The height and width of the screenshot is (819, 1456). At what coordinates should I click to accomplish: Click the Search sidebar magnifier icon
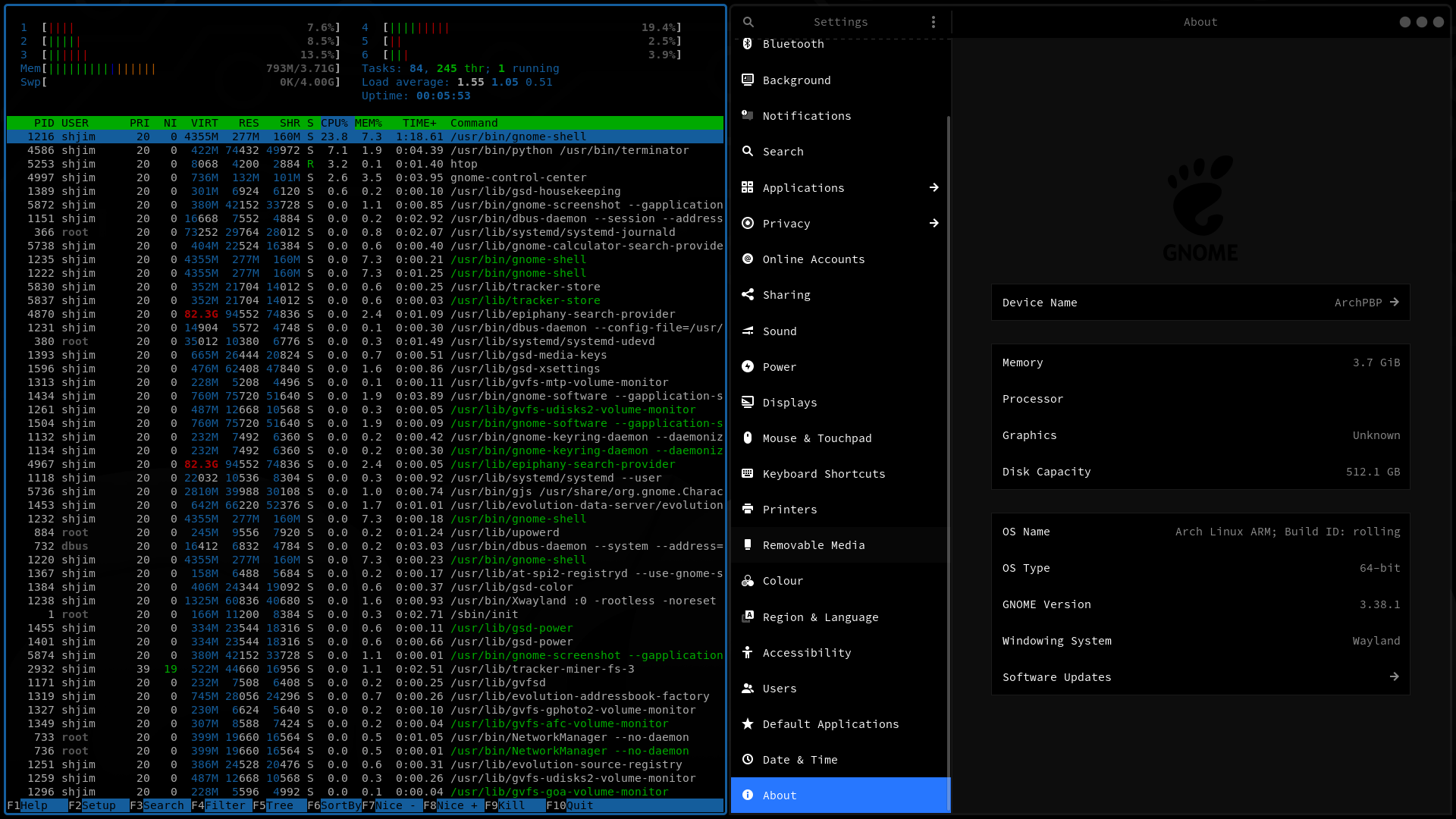pyautogui.click(x=748, y=151)
